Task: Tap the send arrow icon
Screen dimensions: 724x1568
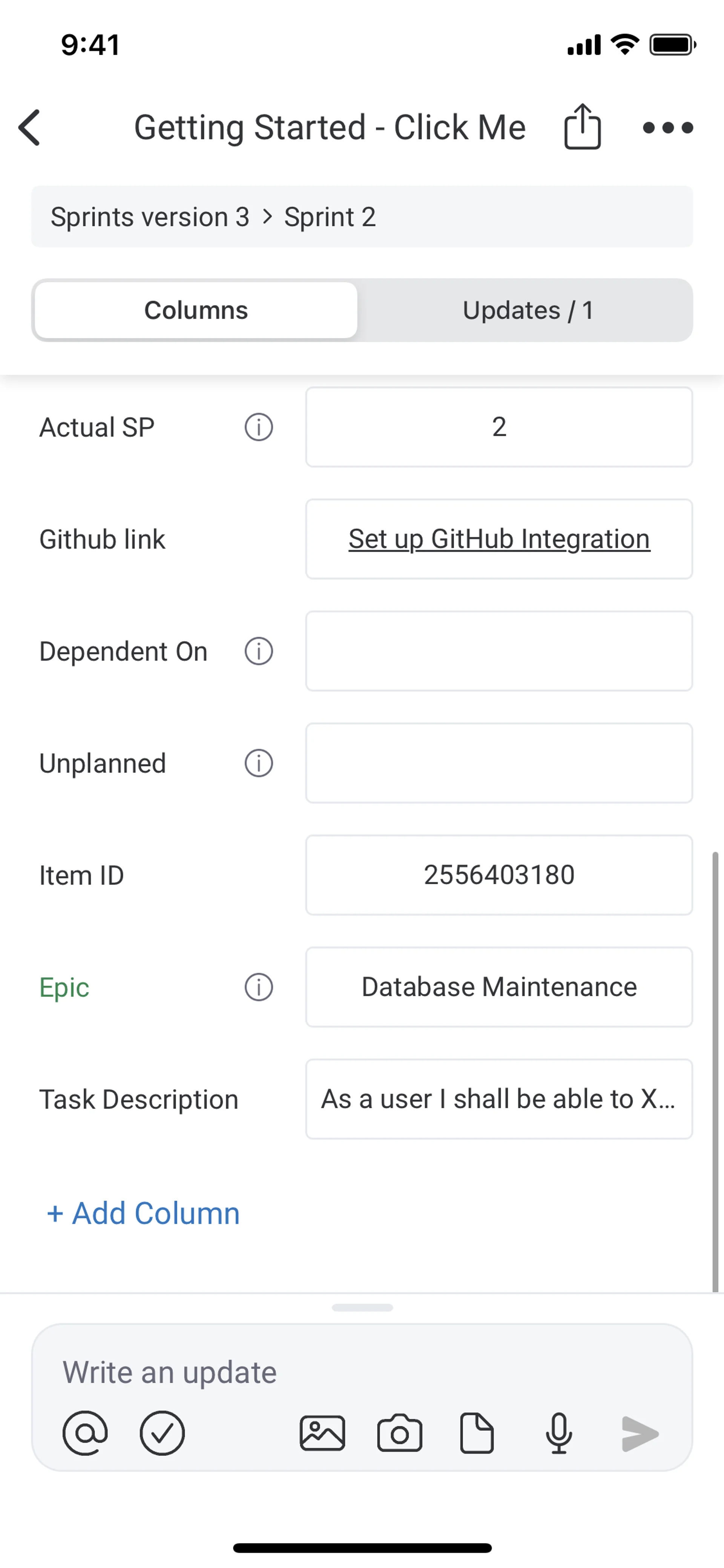Action: coord(640,1433)
